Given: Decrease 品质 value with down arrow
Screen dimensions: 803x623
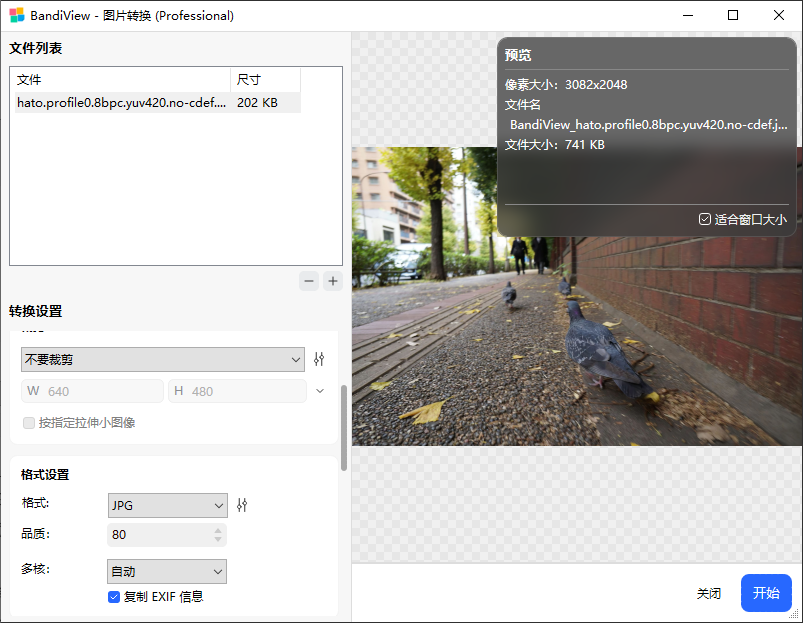Looking at the screenshot, I should pos(218,539).
